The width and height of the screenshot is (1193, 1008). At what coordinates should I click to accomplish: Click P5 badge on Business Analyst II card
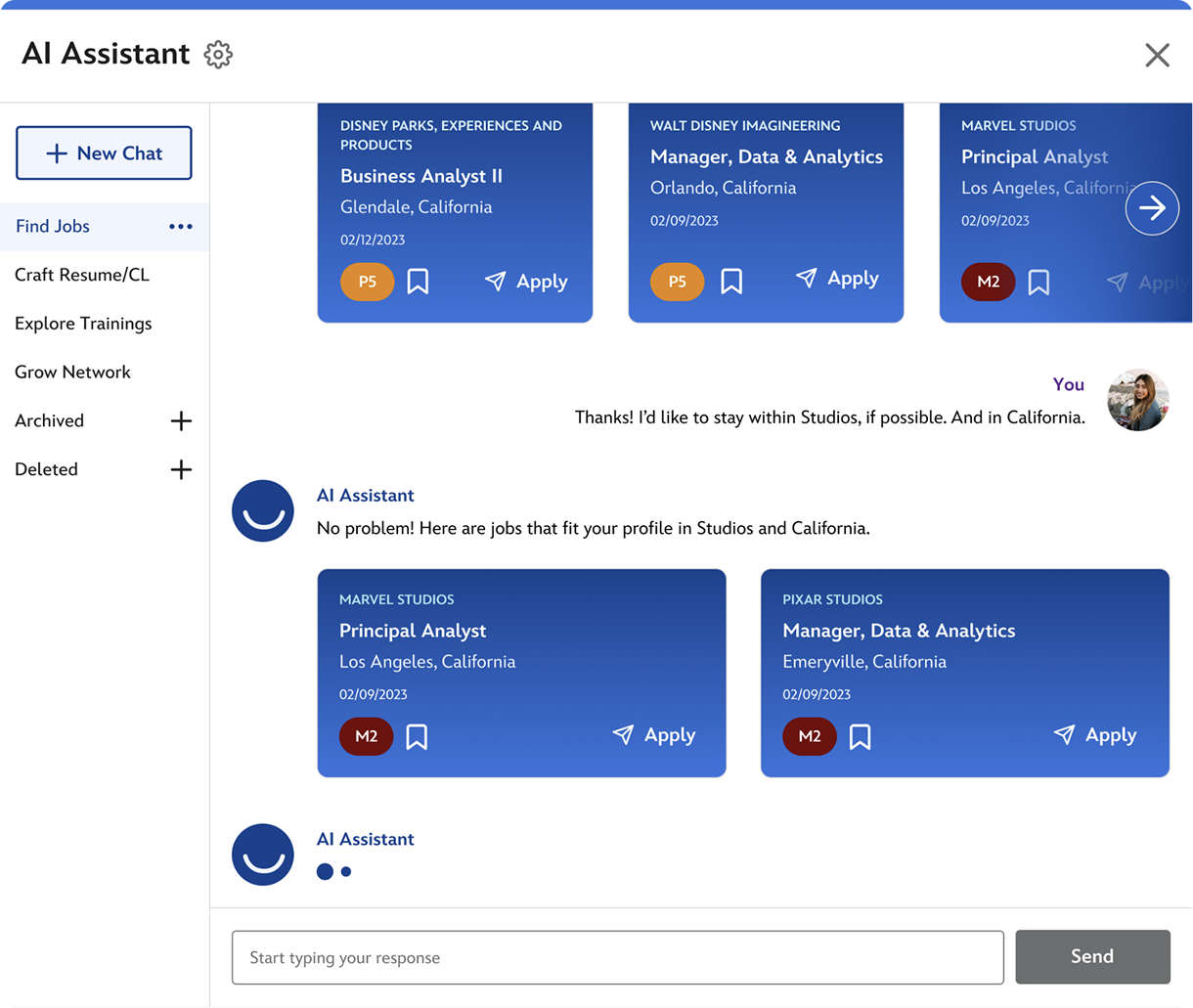(367, 283)
